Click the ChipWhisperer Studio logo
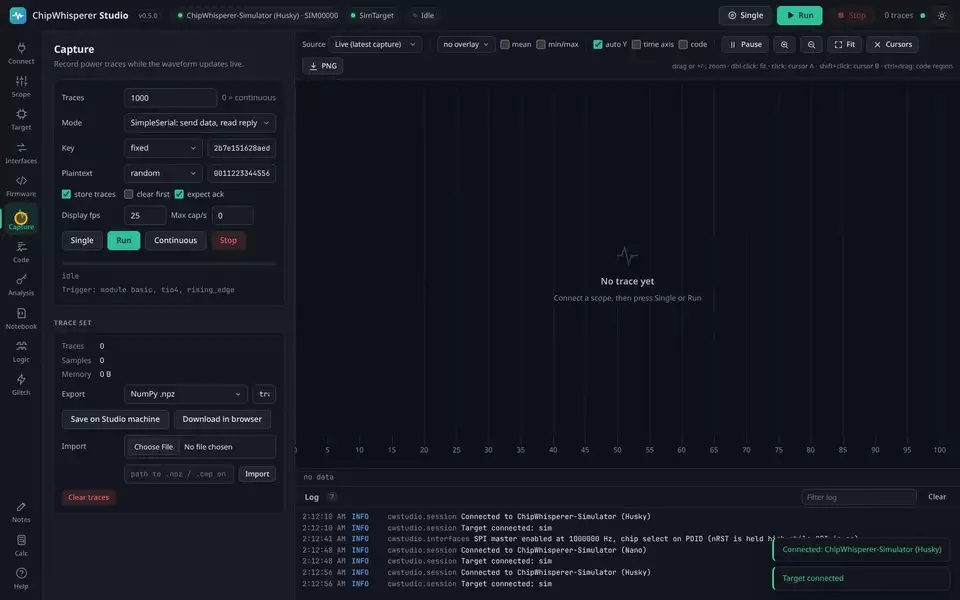Viewport: 960px width, 600px height. [18, 15]
